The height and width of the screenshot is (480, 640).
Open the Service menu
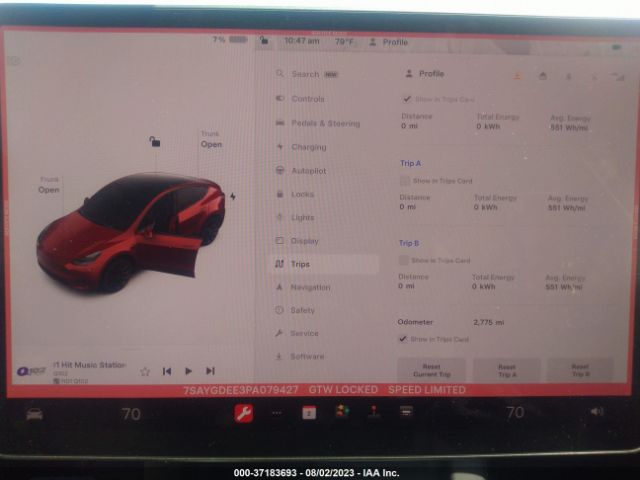(297, 333)
